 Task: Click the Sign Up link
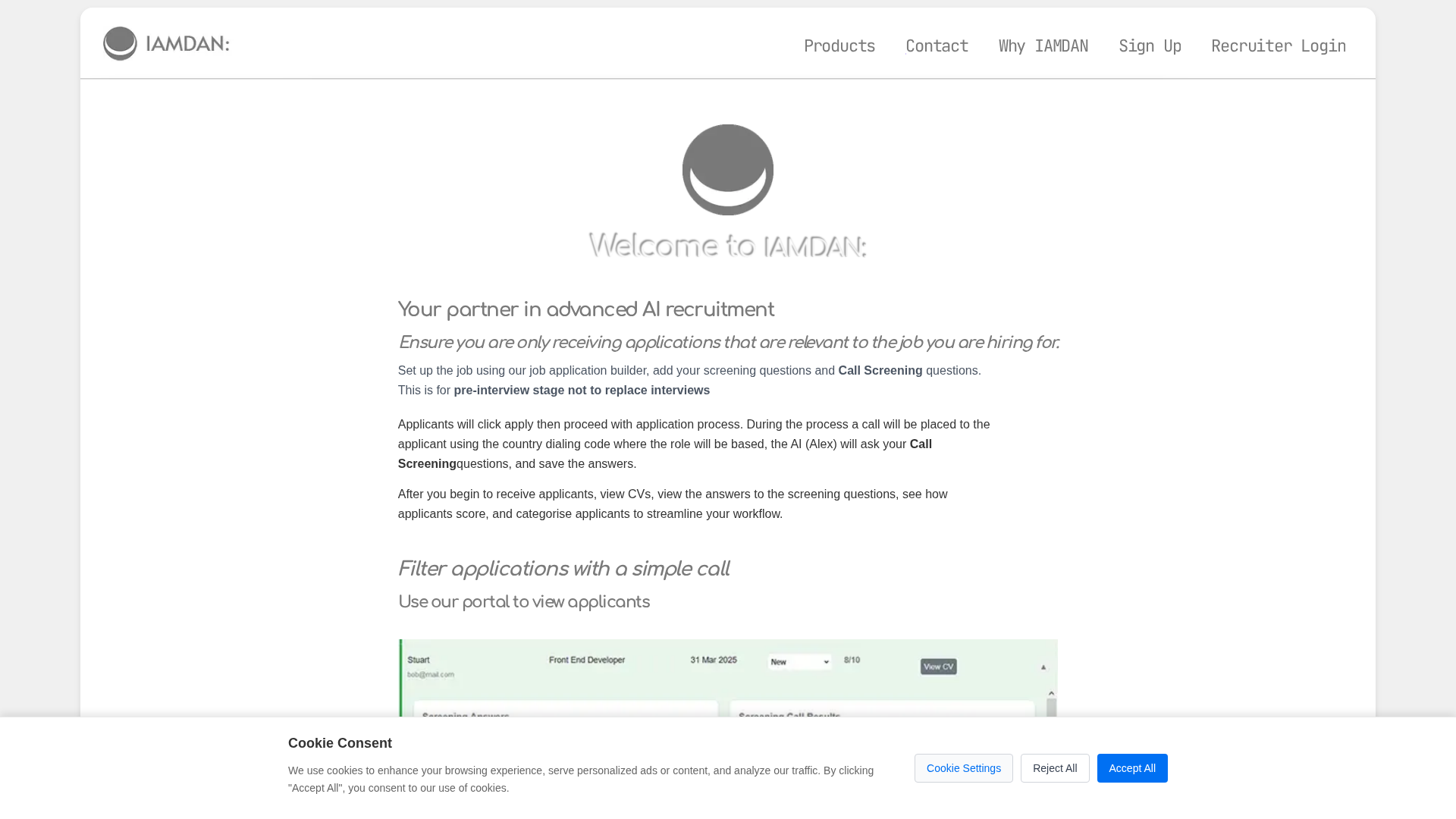[x=1150, y=45]
